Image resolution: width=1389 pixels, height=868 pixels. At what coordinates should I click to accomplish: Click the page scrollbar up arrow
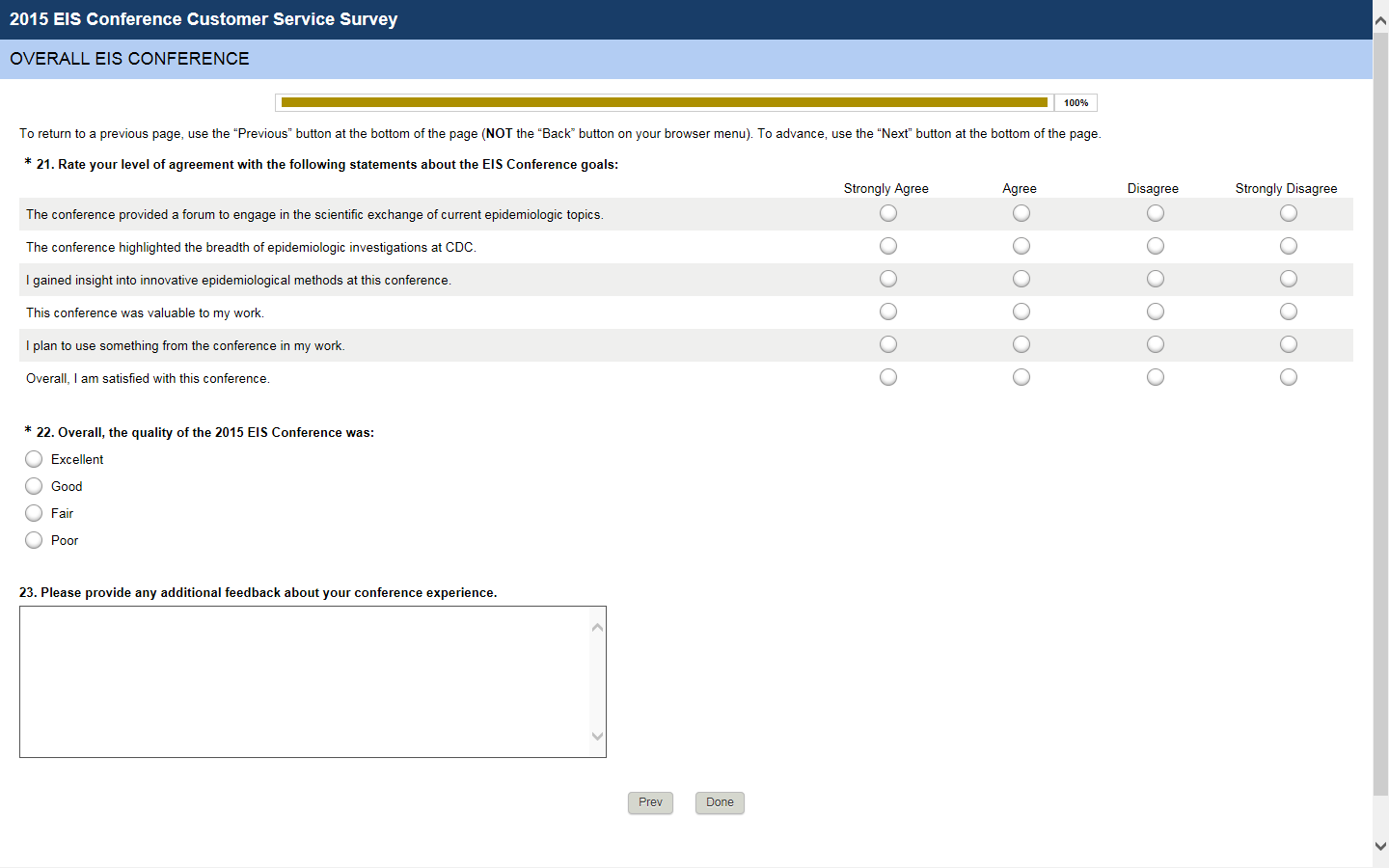pos(1380,19)
